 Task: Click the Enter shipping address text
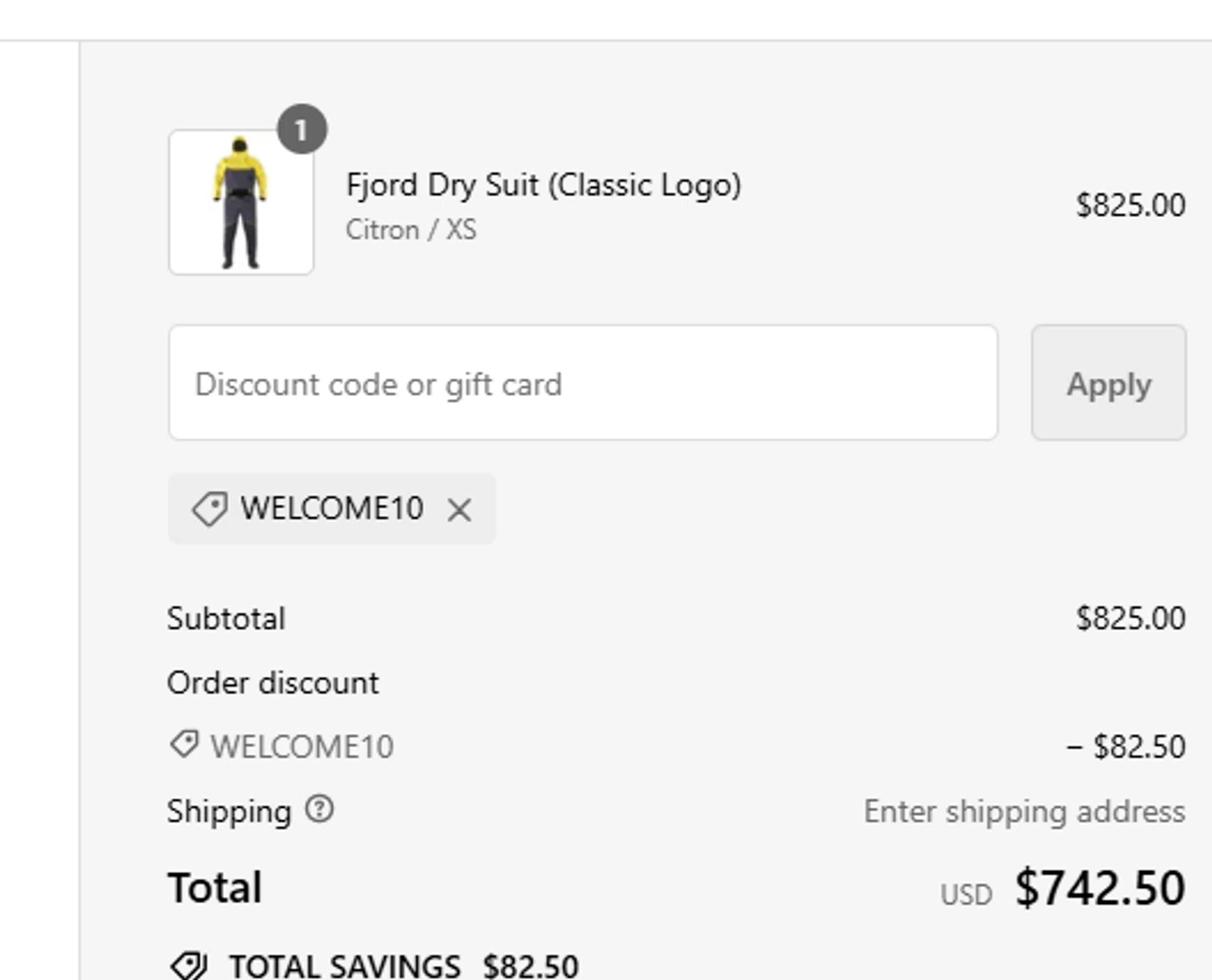(1024, 811)
